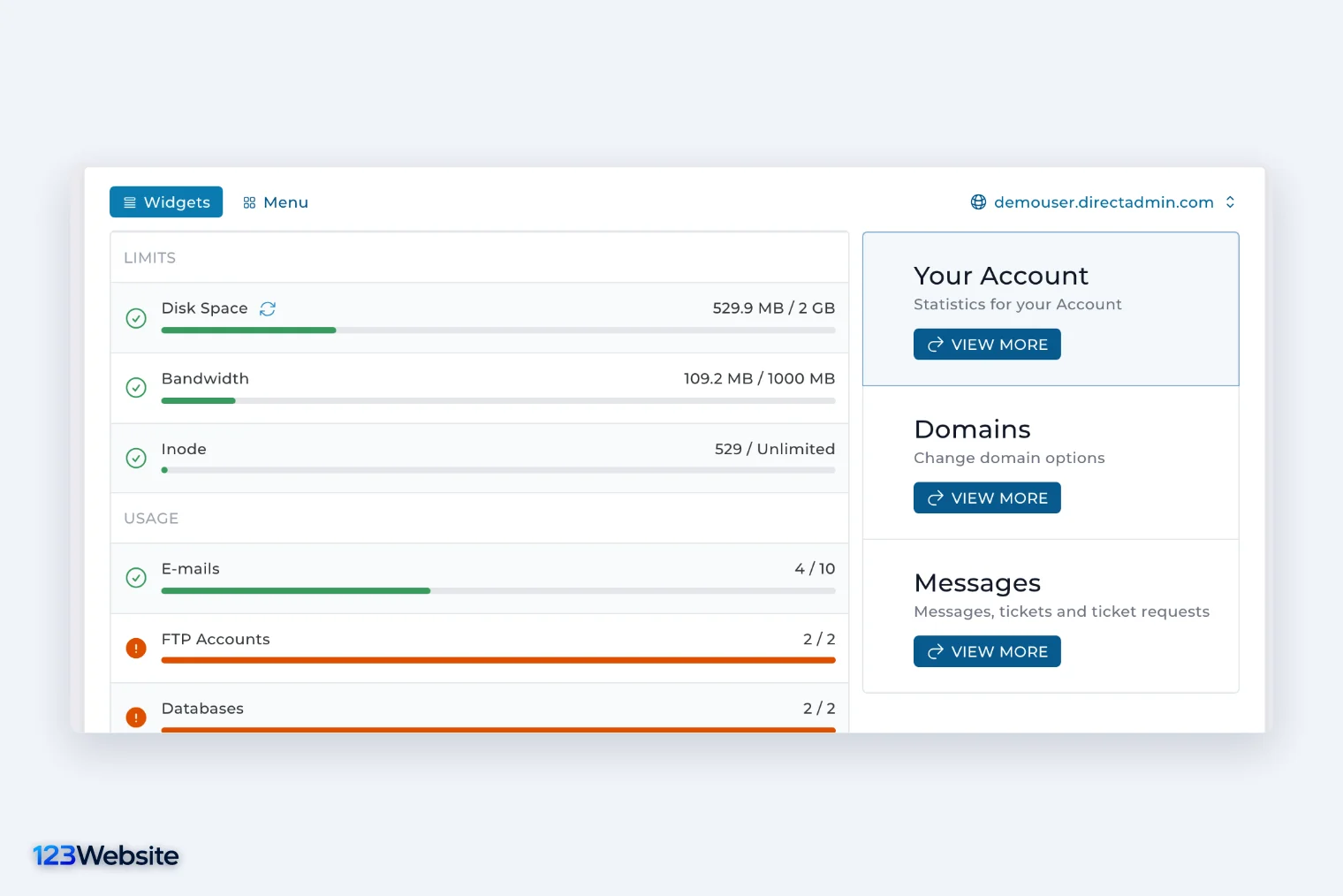Click 'Change domain options' description
The width and height of the screenshot is (1343, 896).
[1009, 458]
